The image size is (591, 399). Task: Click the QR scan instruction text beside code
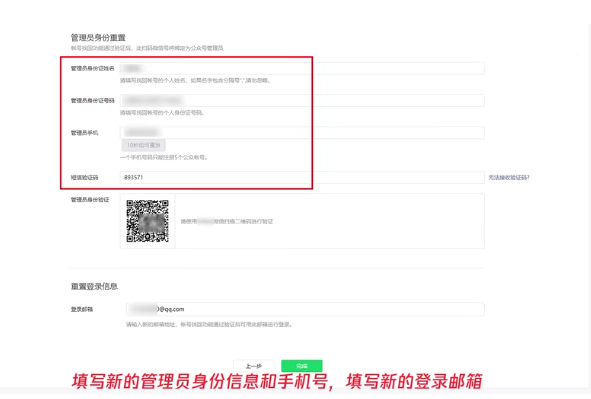227,221
